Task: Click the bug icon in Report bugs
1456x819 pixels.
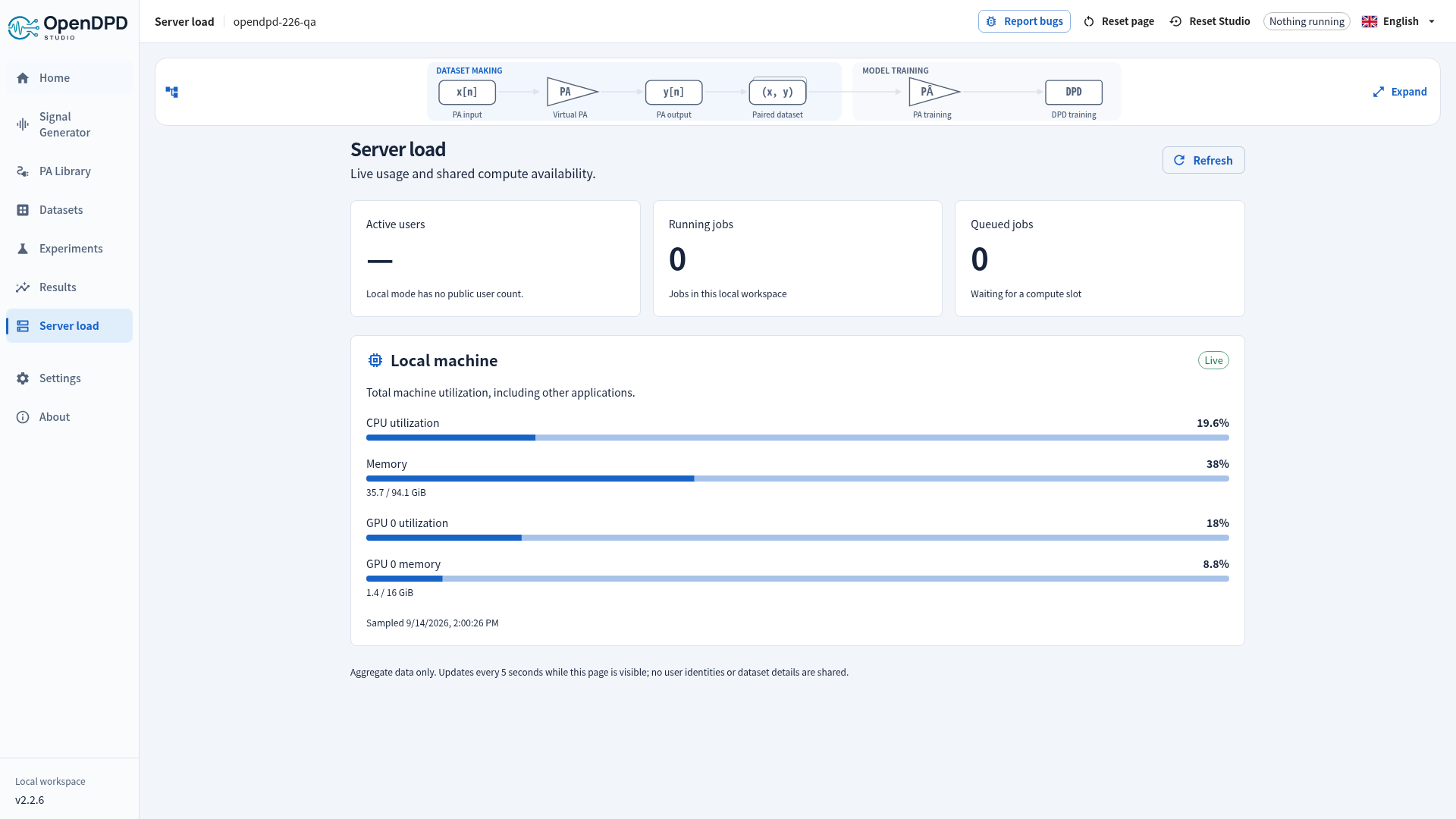Action: point(991,21)
